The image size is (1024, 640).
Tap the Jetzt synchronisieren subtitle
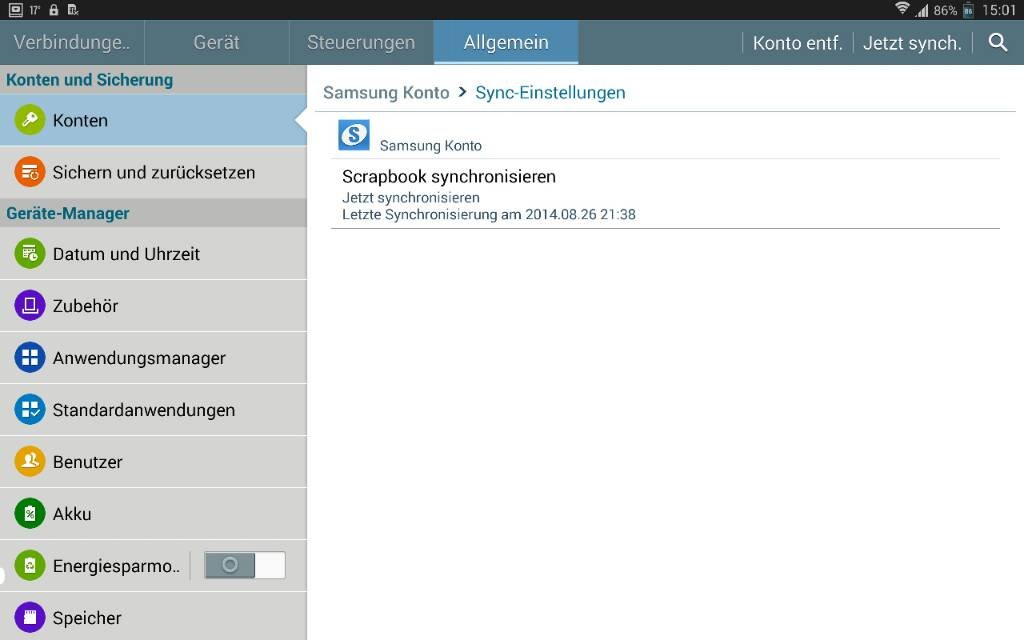pos(411,197)
